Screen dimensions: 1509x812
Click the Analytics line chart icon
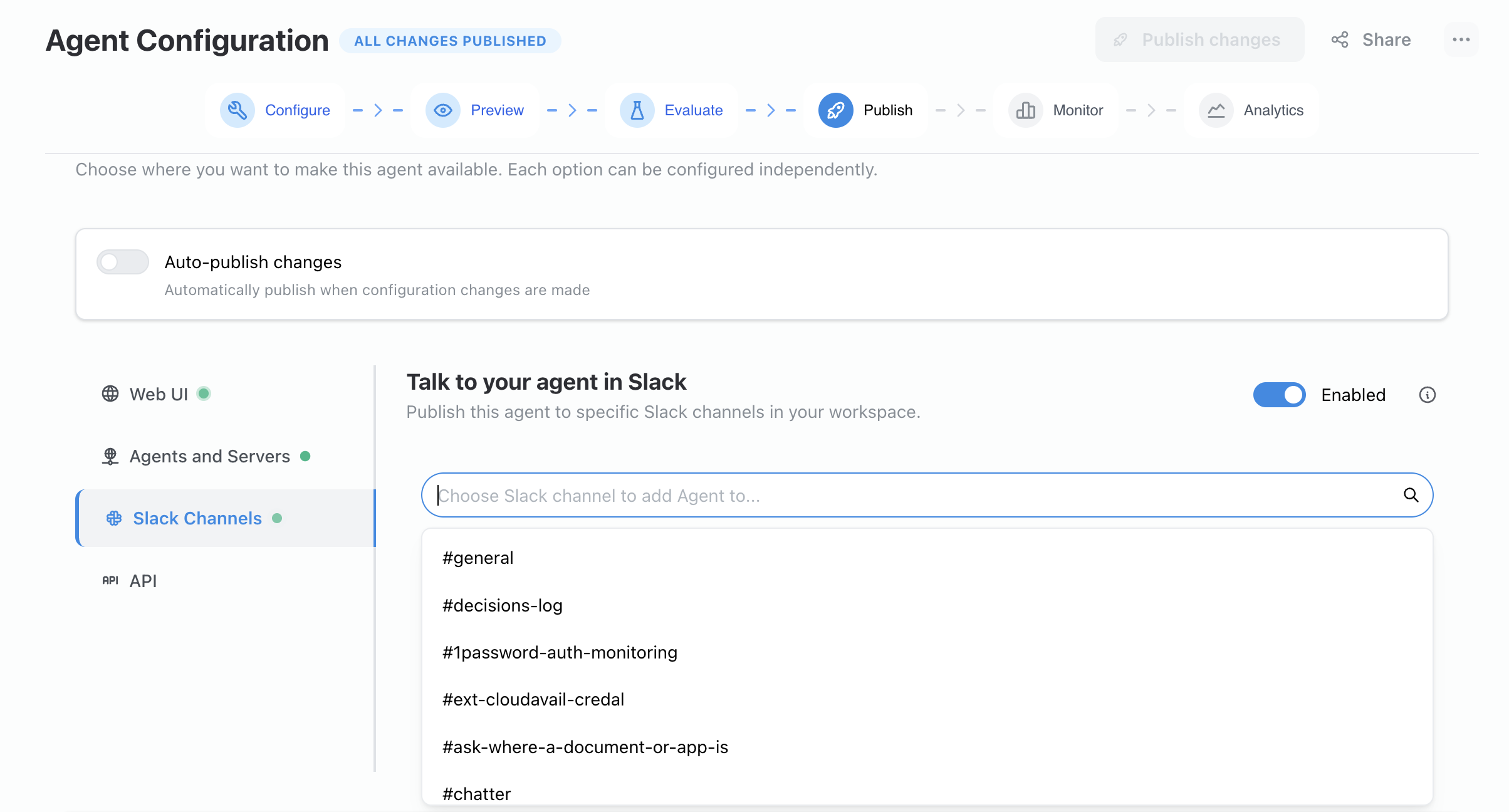click(1216, 110)
